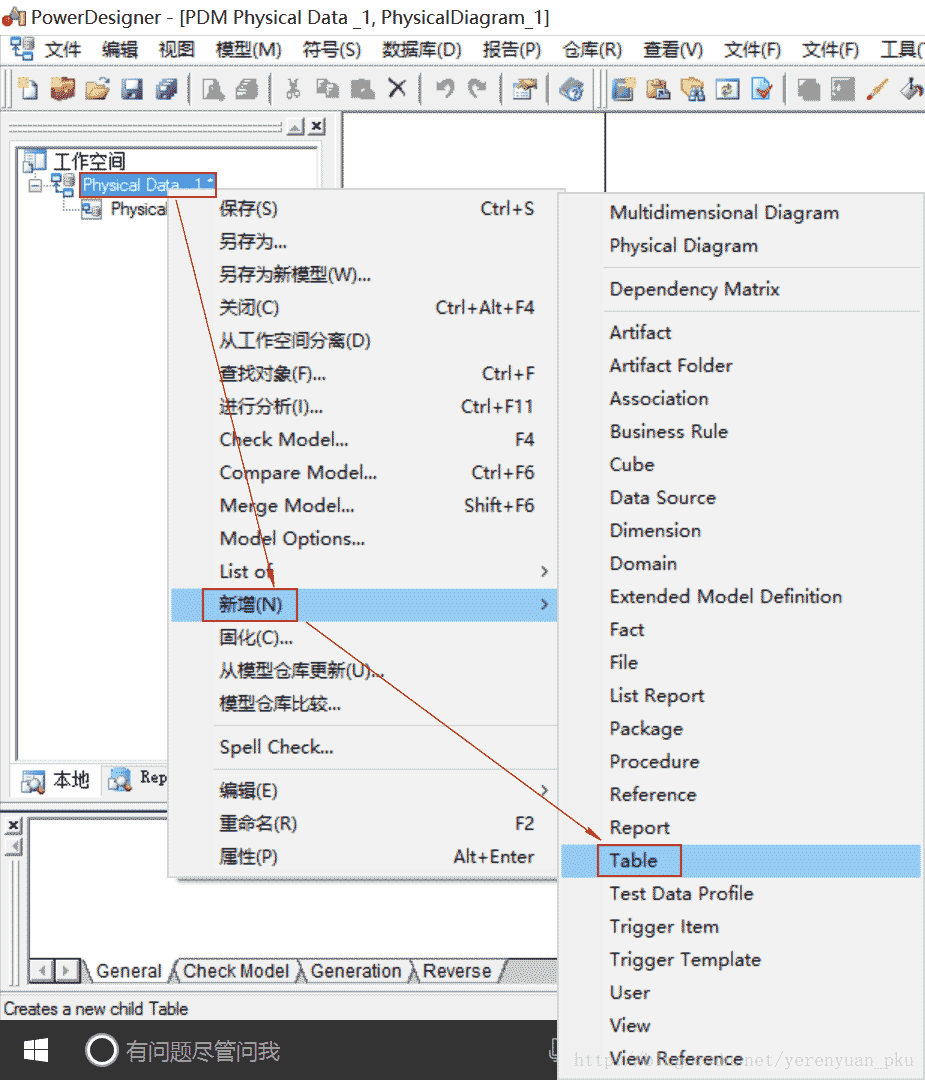Viewport: 925px width, 1080px height.
Task: Click the Print toolbar icon
Action: 247,89
